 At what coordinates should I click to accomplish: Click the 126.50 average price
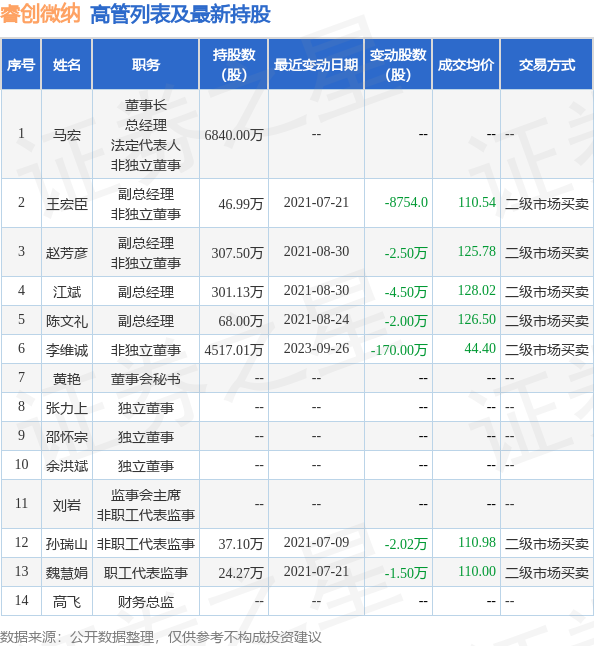477,319
